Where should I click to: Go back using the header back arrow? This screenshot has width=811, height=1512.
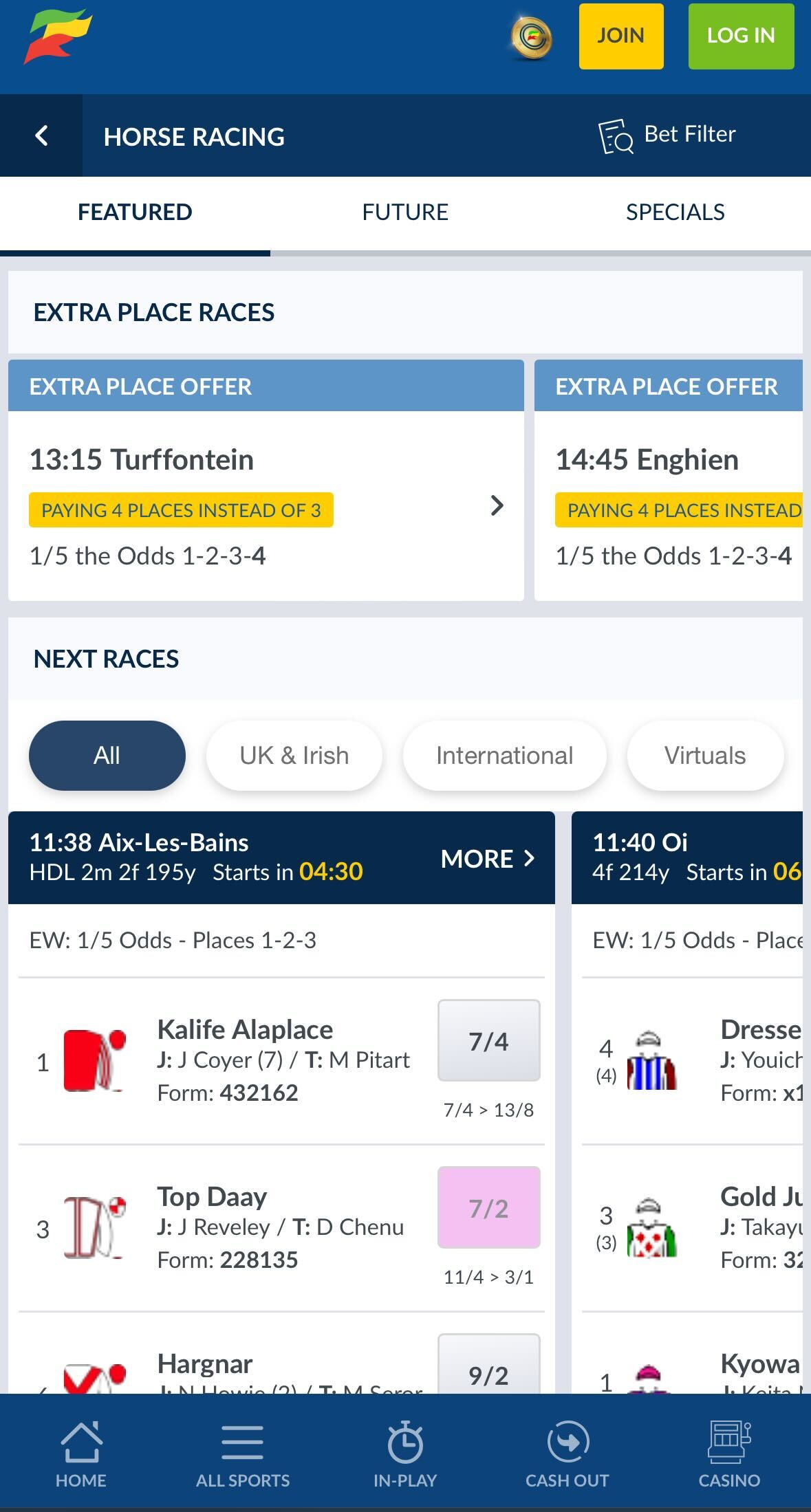point(41,135)
